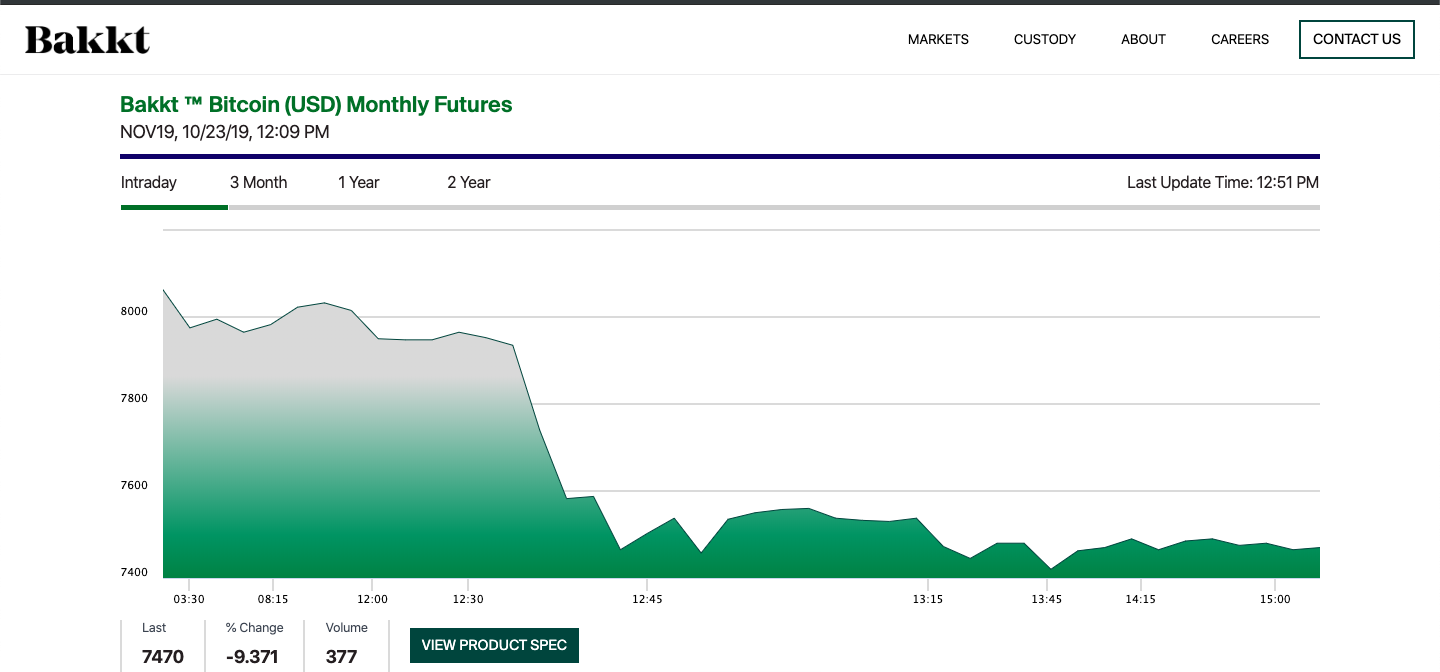Select the Intraday chart tab
1440x672 pixels.
pyautogui.click(x=149, y=182)
